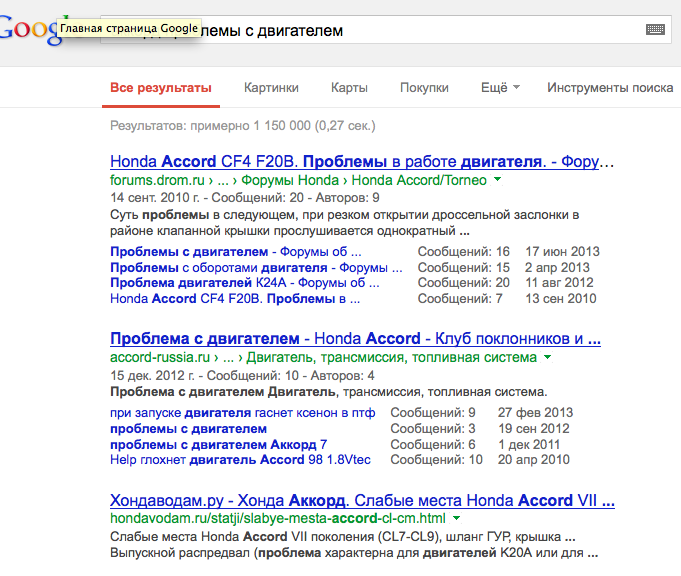Click snippet Слабые места Honda Accord VII поколения
Image resolution: width=681 pixels, height=576 pixels.
click(x=354, y=545)
